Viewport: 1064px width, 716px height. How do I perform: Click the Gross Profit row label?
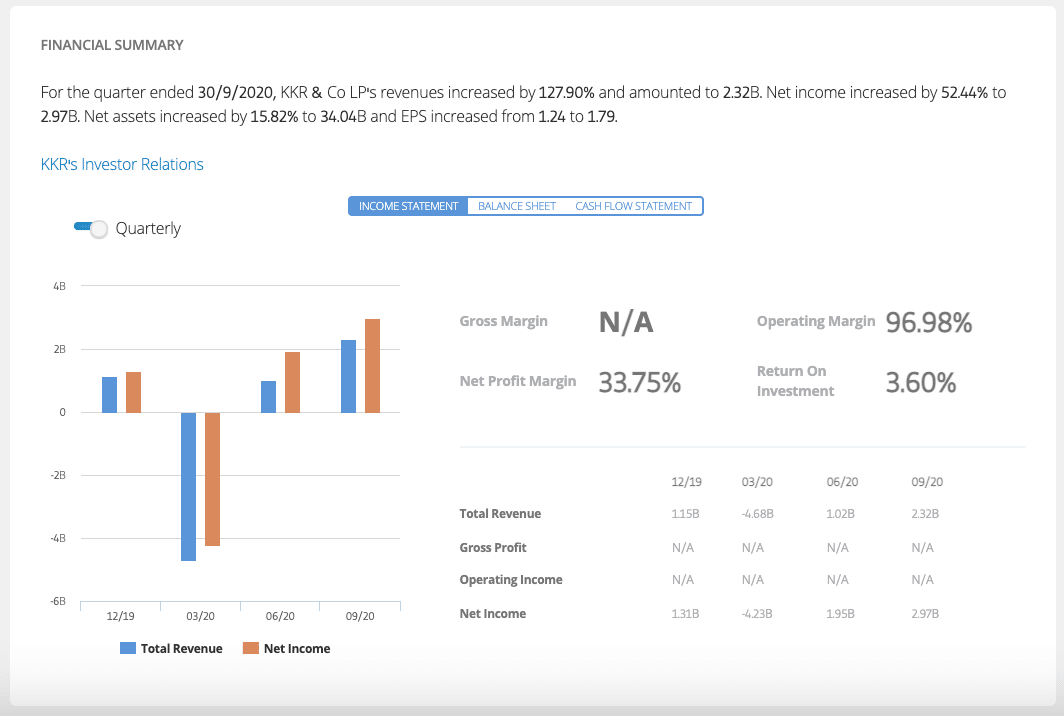[493, 548]
